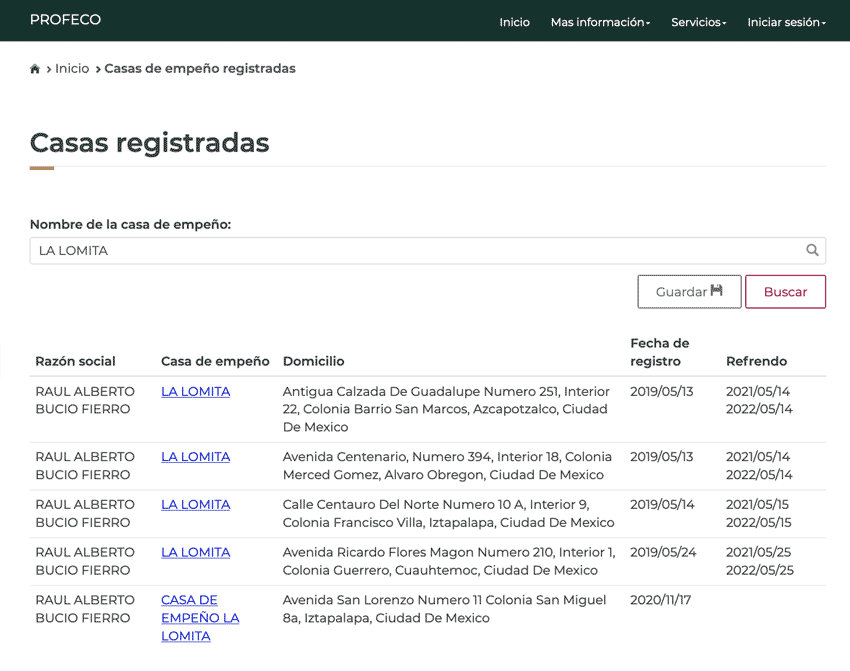Click the home icon in breadcrumb
Image resolution: width=850 pixels, height=671 pixels.
pyautogui.click(x=35, y=69)
